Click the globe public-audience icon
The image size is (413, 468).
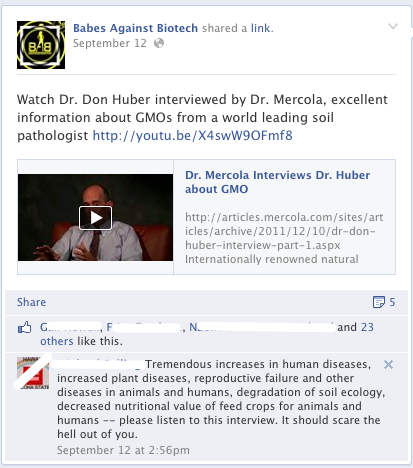(159, 43)
